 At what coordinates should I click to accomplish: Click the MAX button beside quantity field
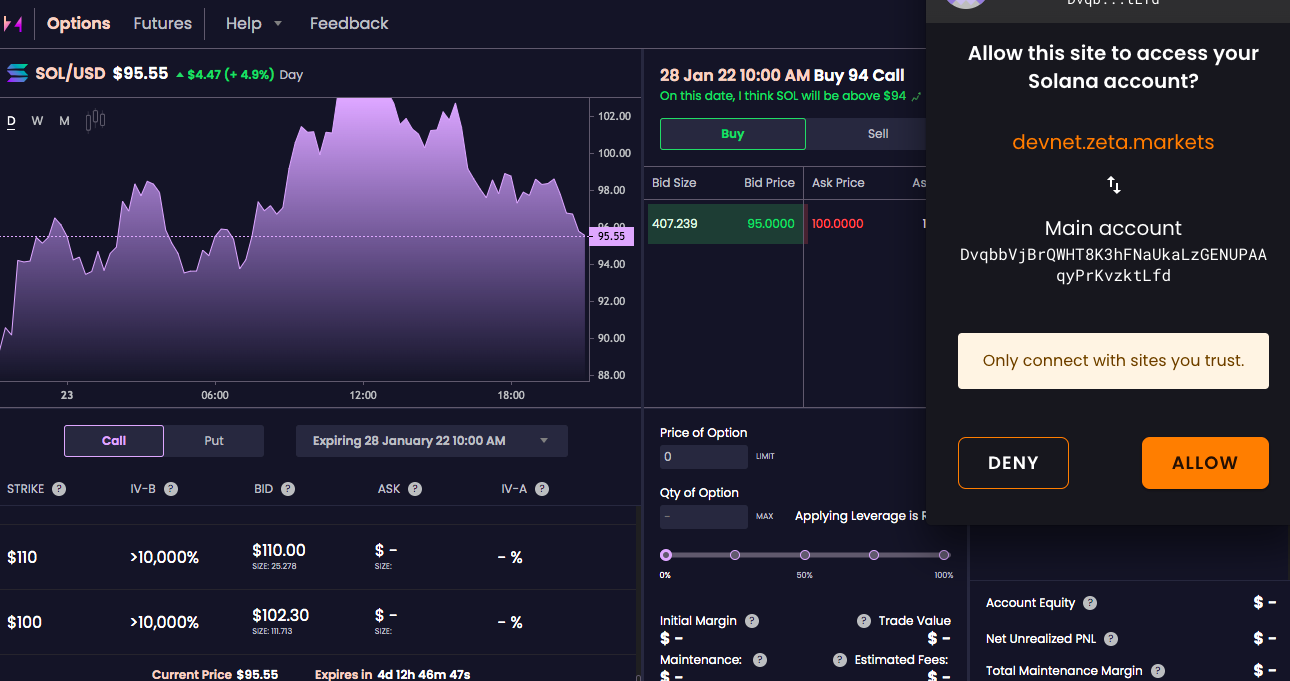[765, 517]
